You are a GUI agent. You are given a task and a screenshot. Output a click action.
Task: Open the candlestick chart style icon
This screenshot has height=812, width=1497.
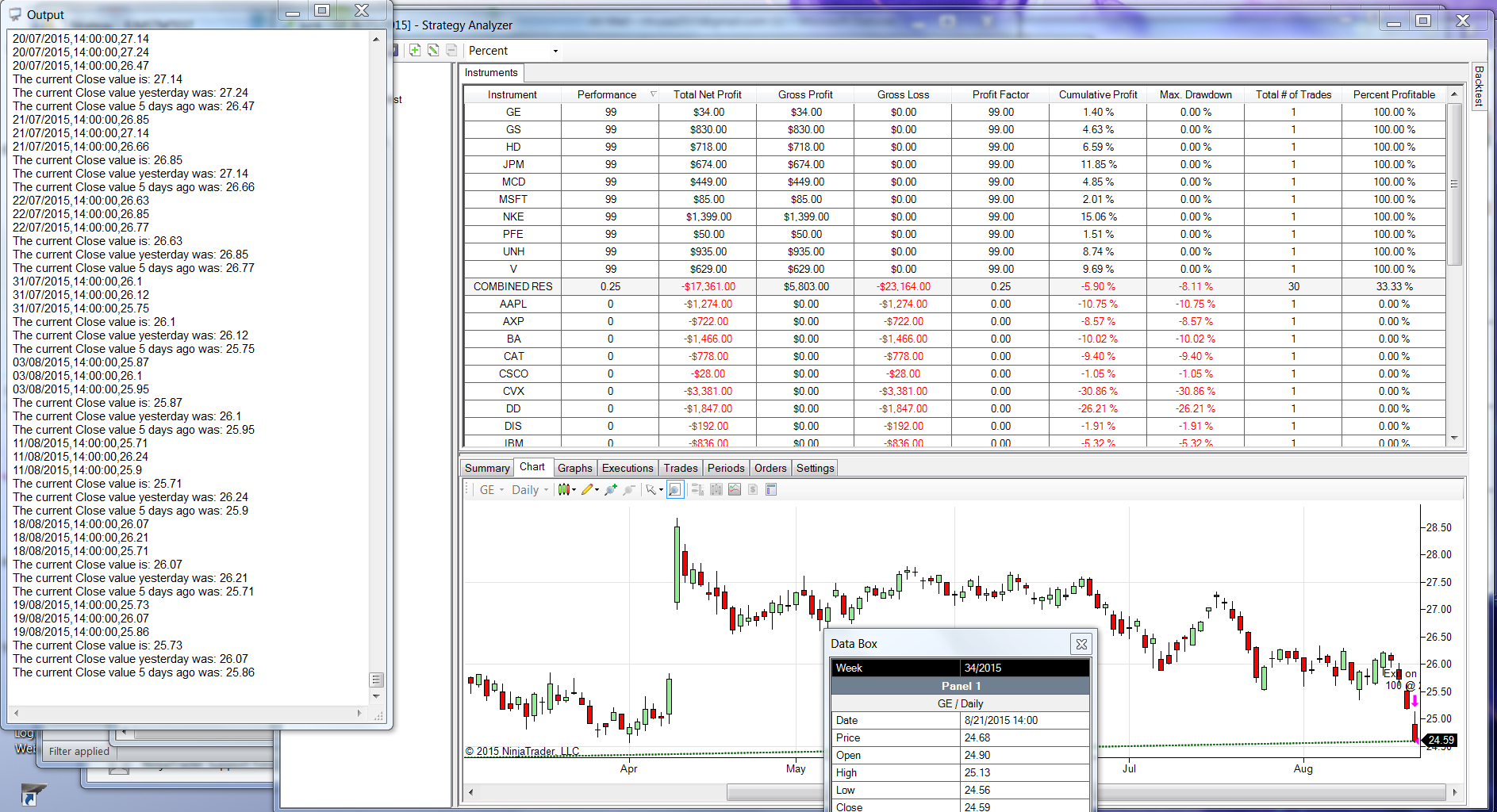[563, 490]
